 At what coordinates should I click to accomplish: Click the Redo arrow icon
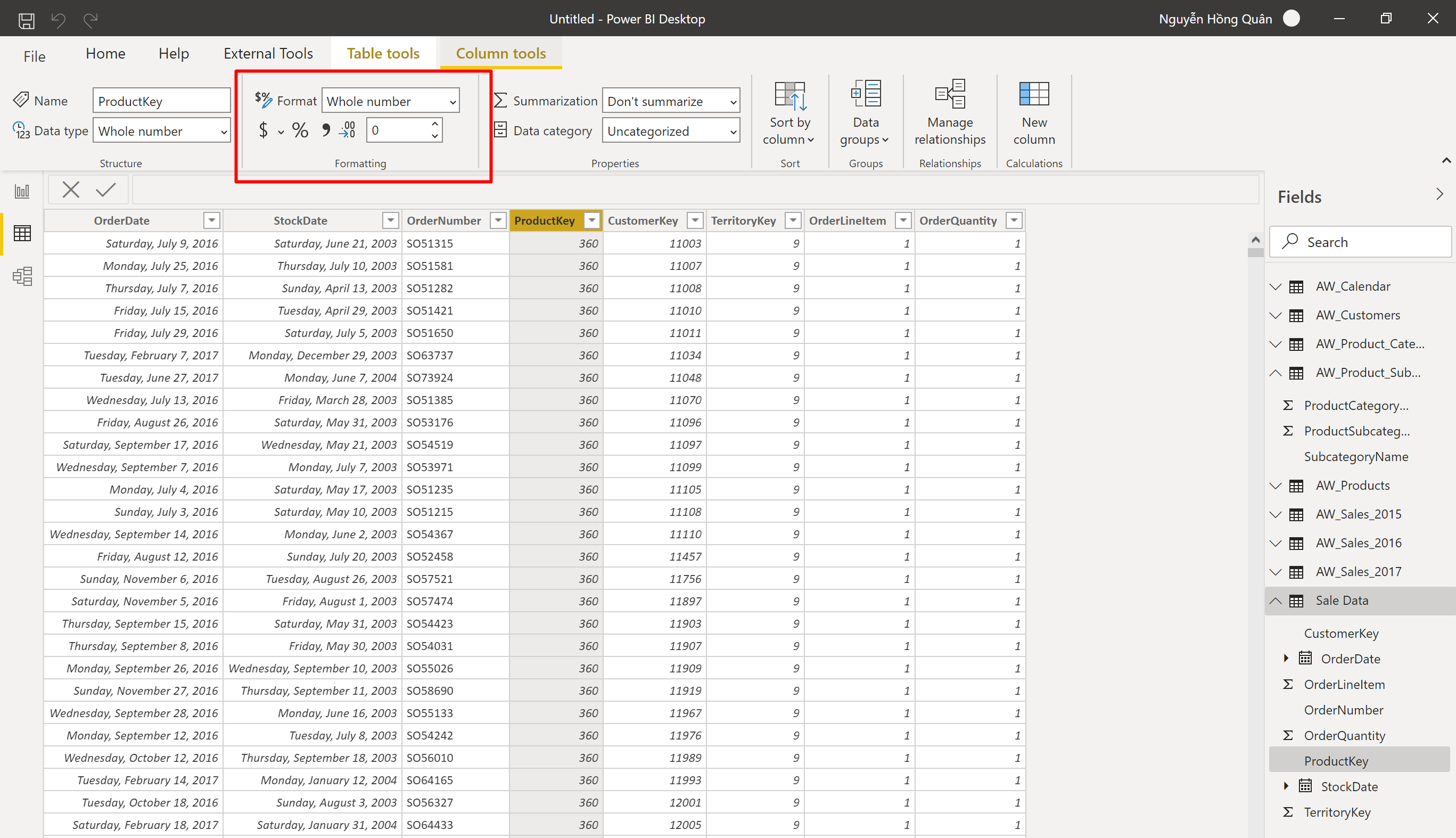[91, 20]
